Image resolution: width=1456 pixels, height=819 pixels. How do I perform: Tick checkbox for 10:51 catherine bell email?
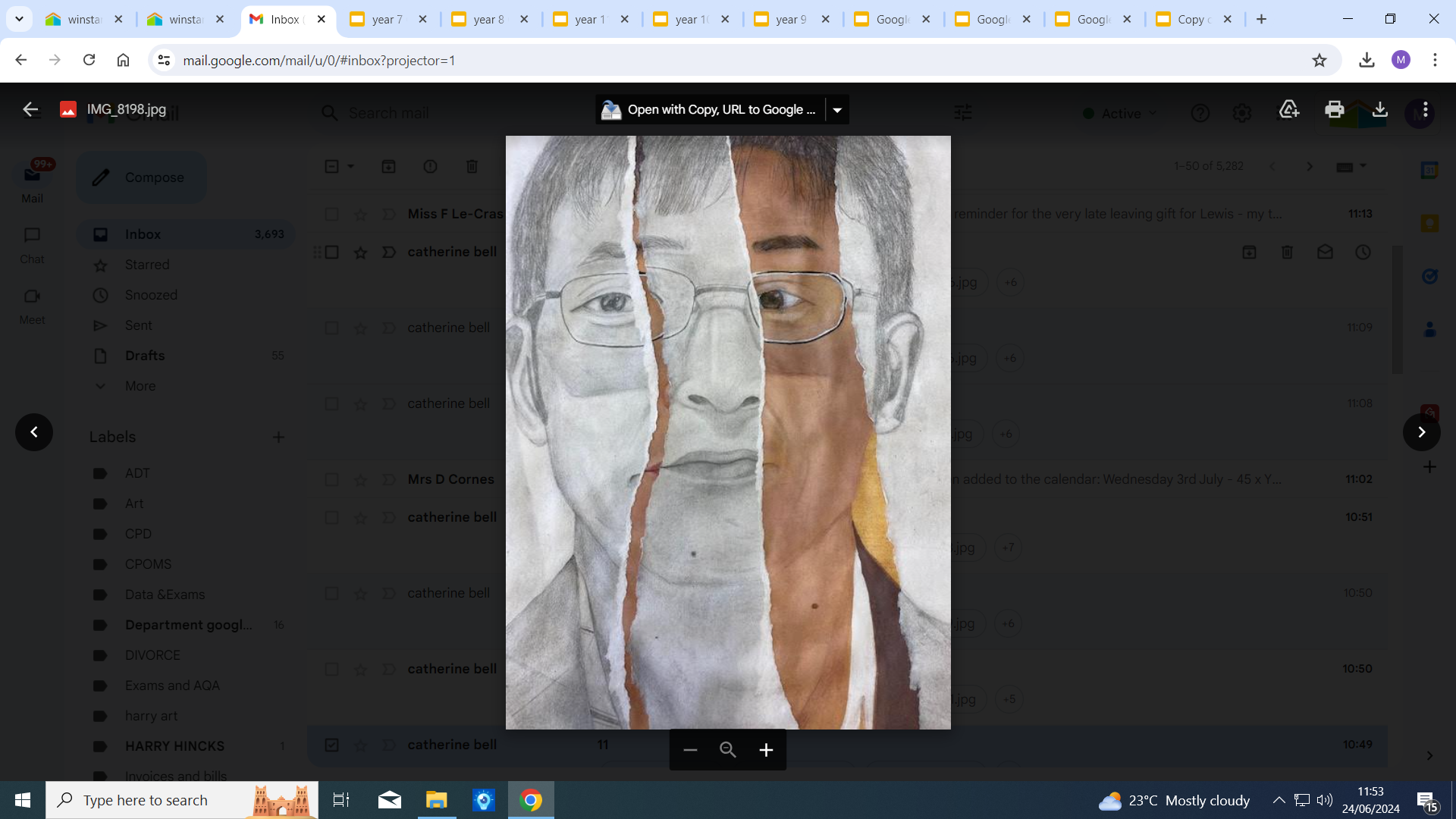click(x=331, y=518)
